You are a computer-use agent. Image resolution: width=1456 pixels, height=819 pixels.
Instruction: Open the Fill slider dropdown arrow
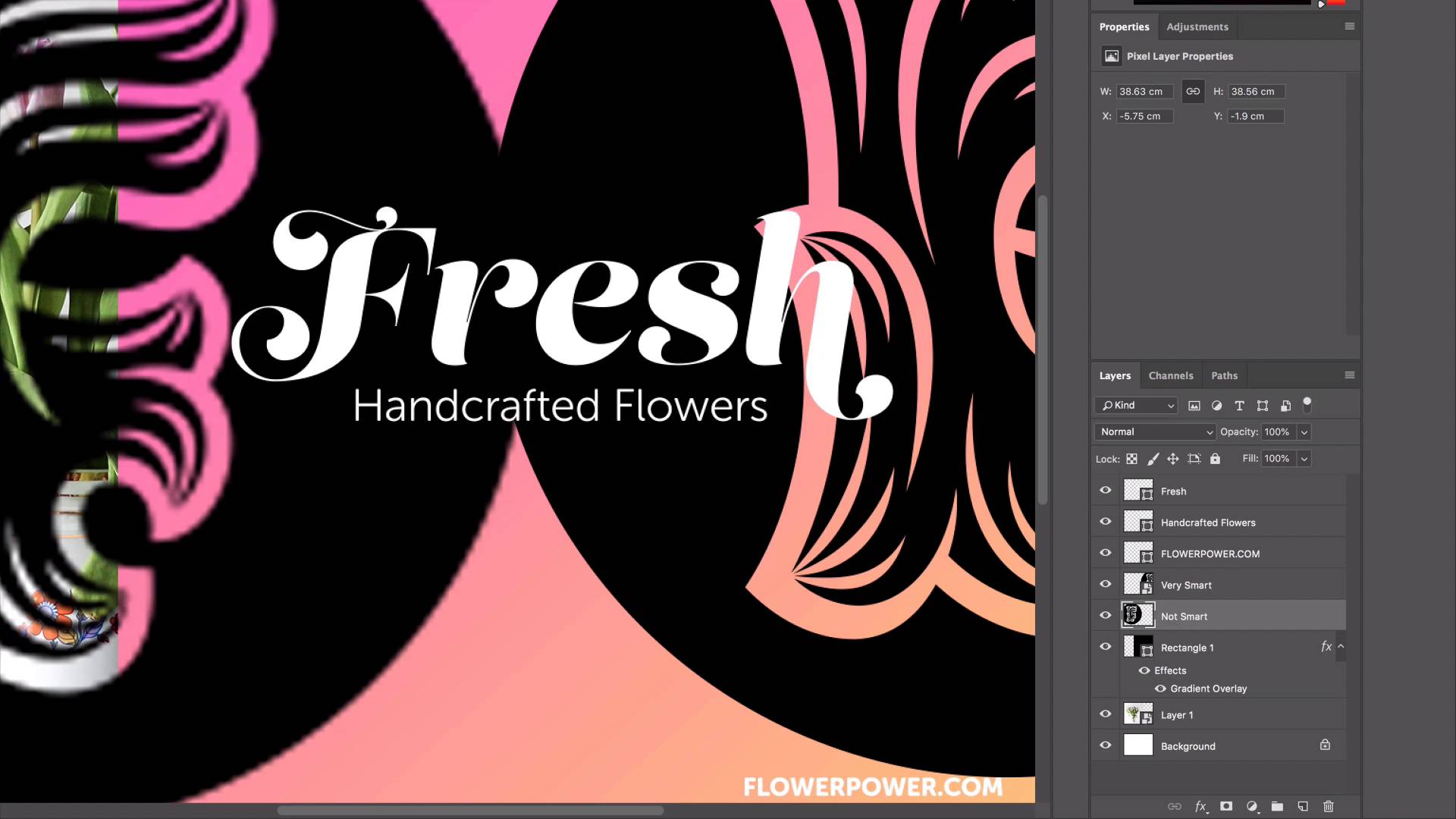coord(1304,459)
